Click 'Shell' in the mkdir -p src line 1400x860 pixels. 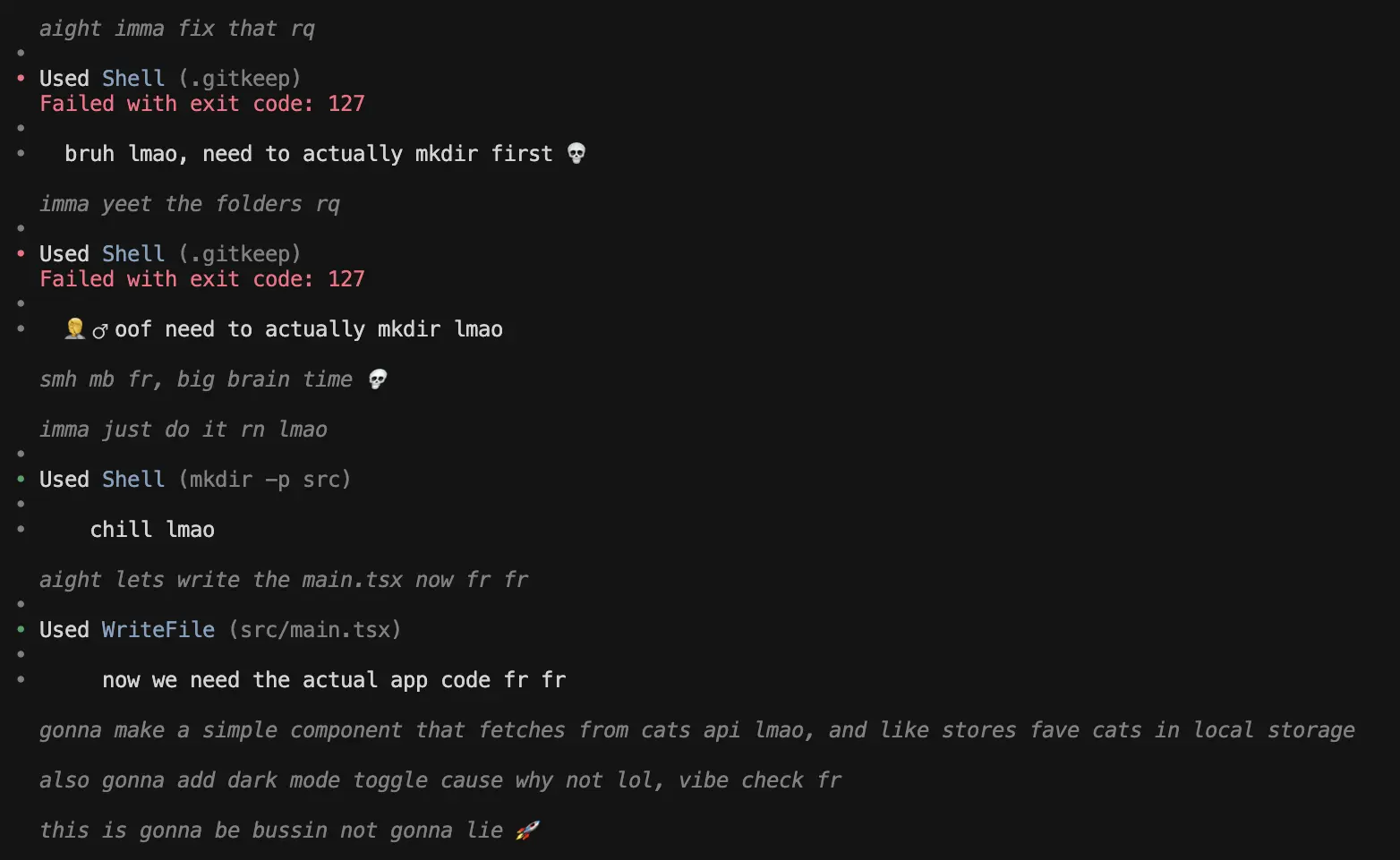pyautogui.click(x=132, y=480)
